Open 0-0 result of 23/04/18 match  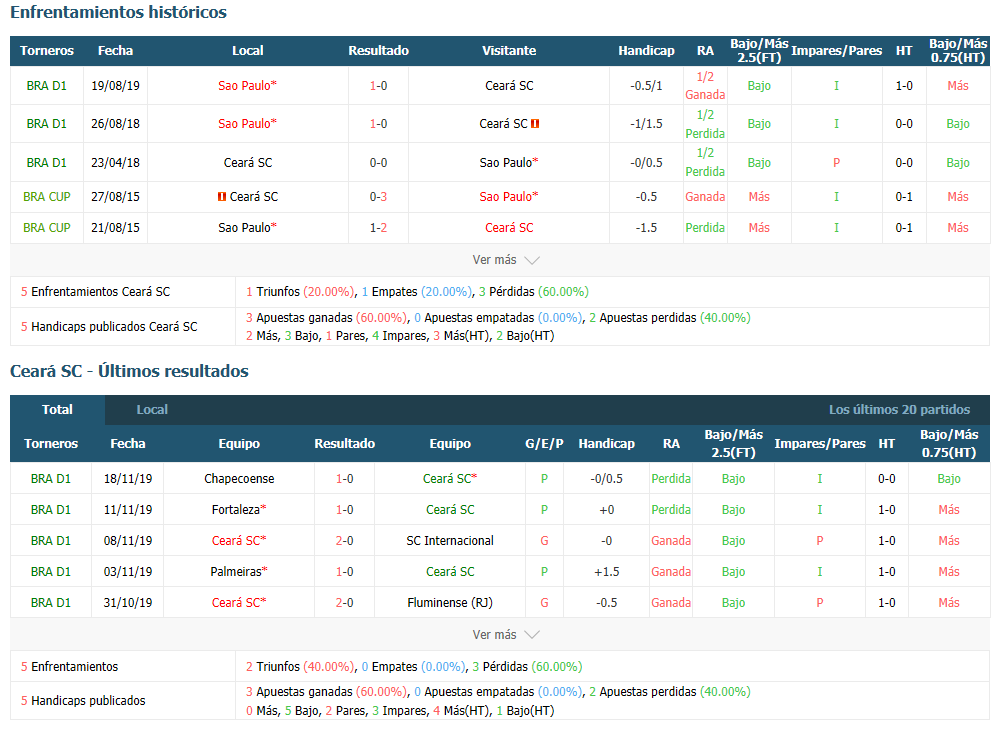(x=379, y=163)
